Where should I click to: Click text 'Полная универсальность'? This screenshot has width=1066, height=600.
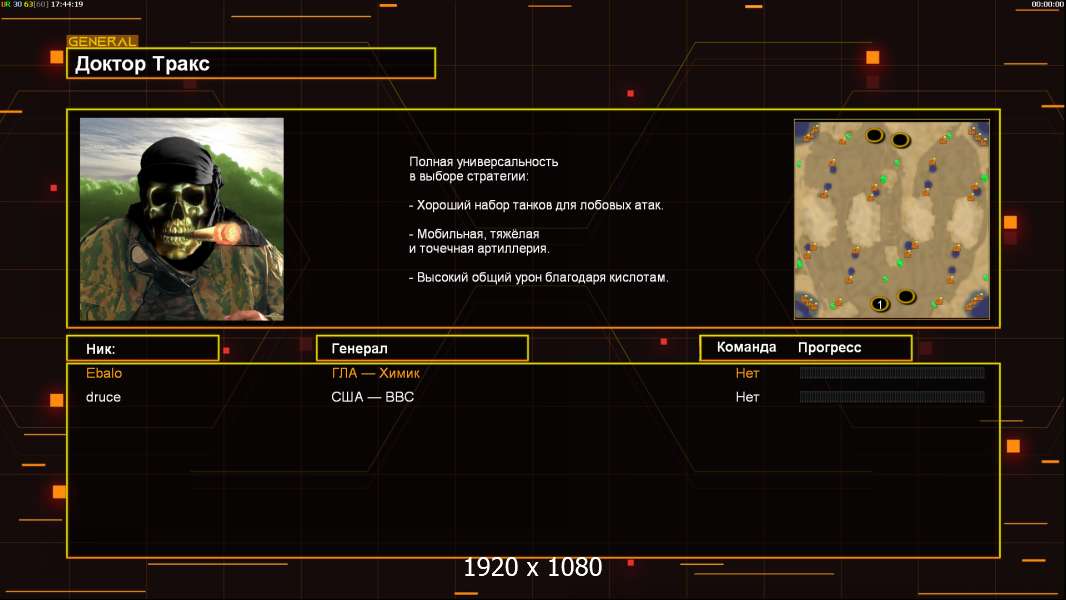coord(483,162)
